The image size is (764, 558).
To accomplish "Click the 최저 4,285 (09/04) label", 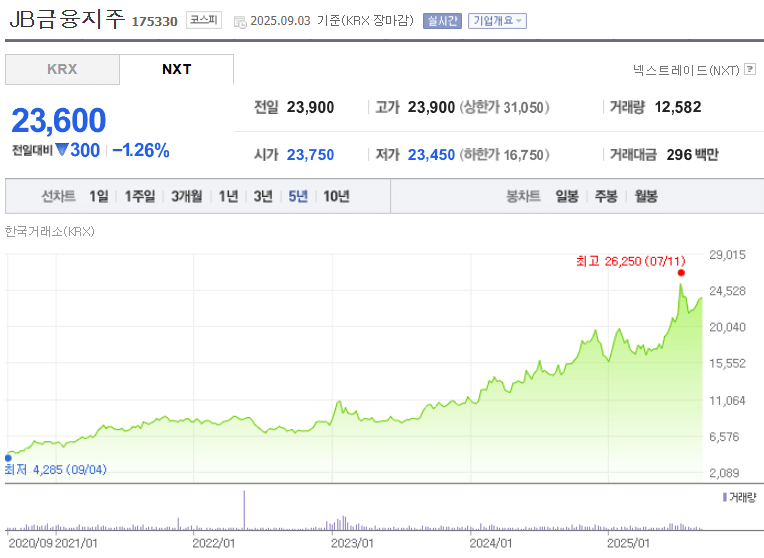I will point(56,470).
